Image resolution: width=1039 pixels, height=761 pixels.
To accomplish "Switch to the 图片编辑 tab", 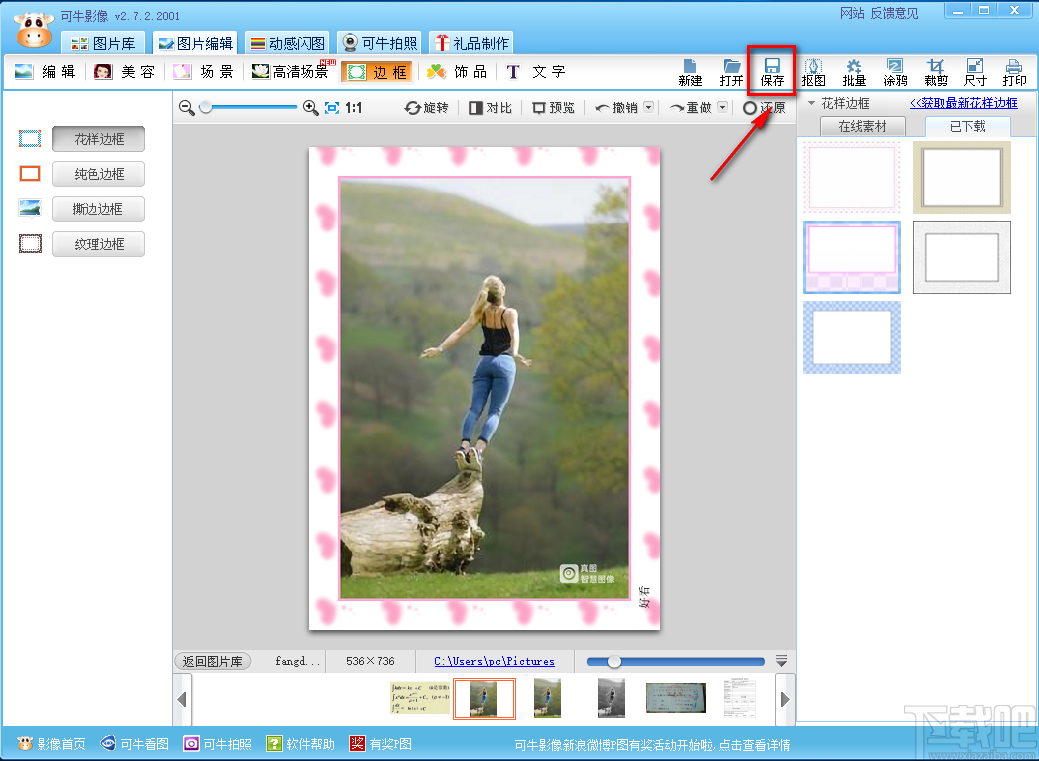I will pyautogui.click(x=196, y=44).
